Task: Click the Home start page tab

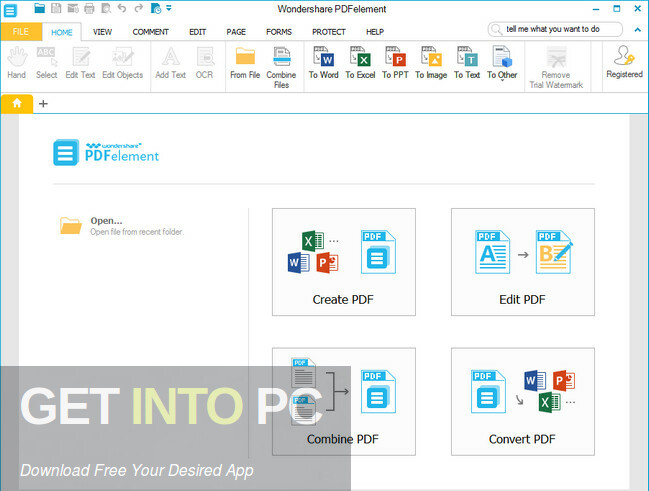Action: pos(17,103)
